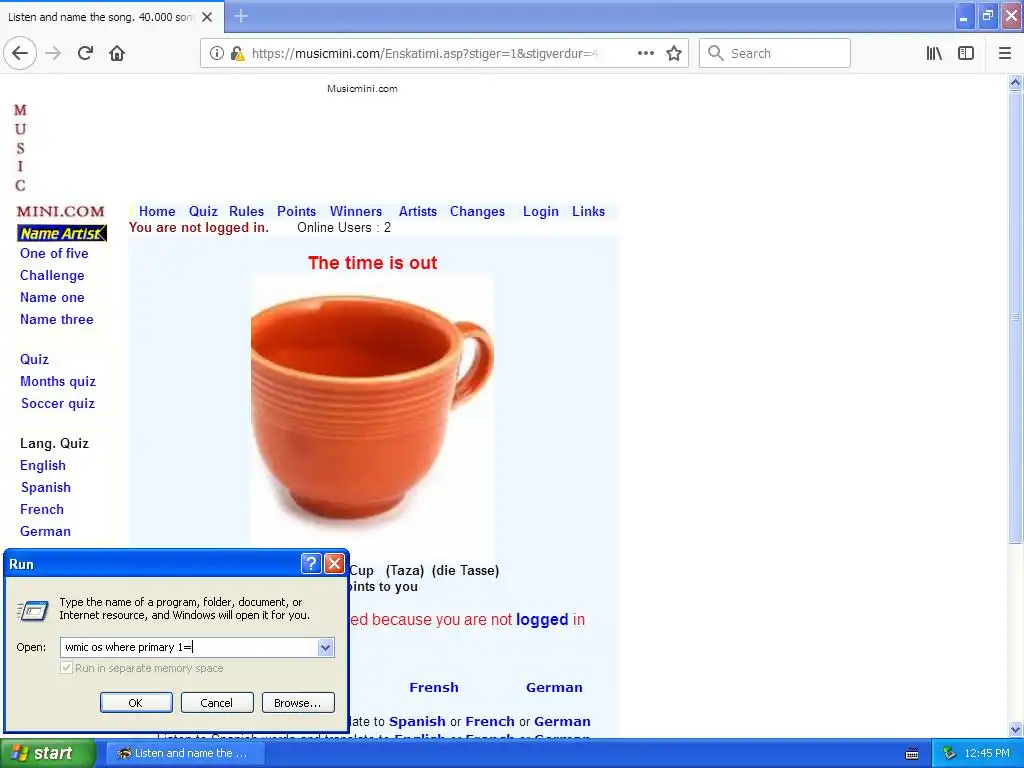Click the vertical page scrollbar

coord(1016,317)
